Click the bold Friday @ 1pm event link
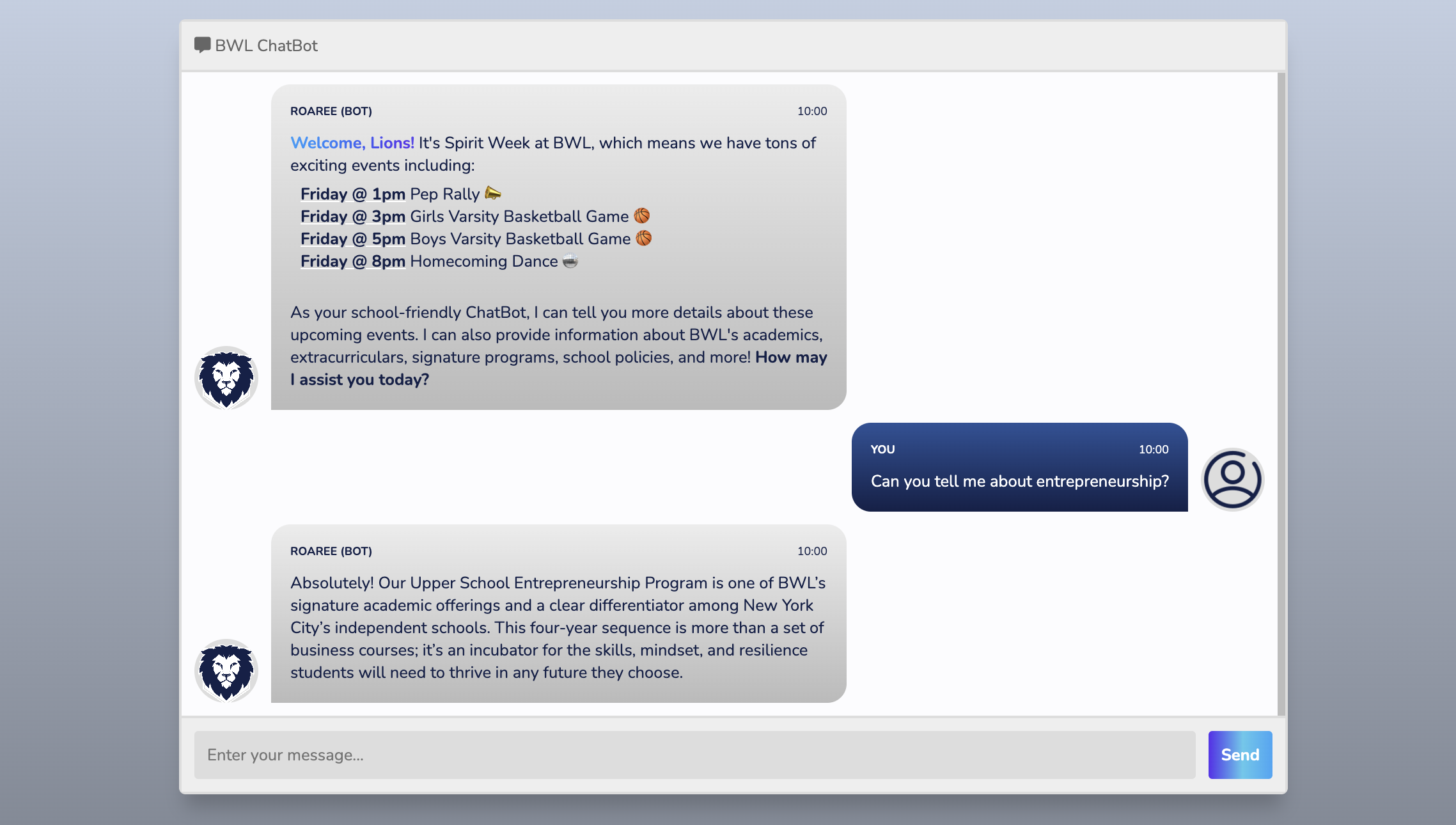This screenshot has width=1456, height=825. click(x=352, y=194)
